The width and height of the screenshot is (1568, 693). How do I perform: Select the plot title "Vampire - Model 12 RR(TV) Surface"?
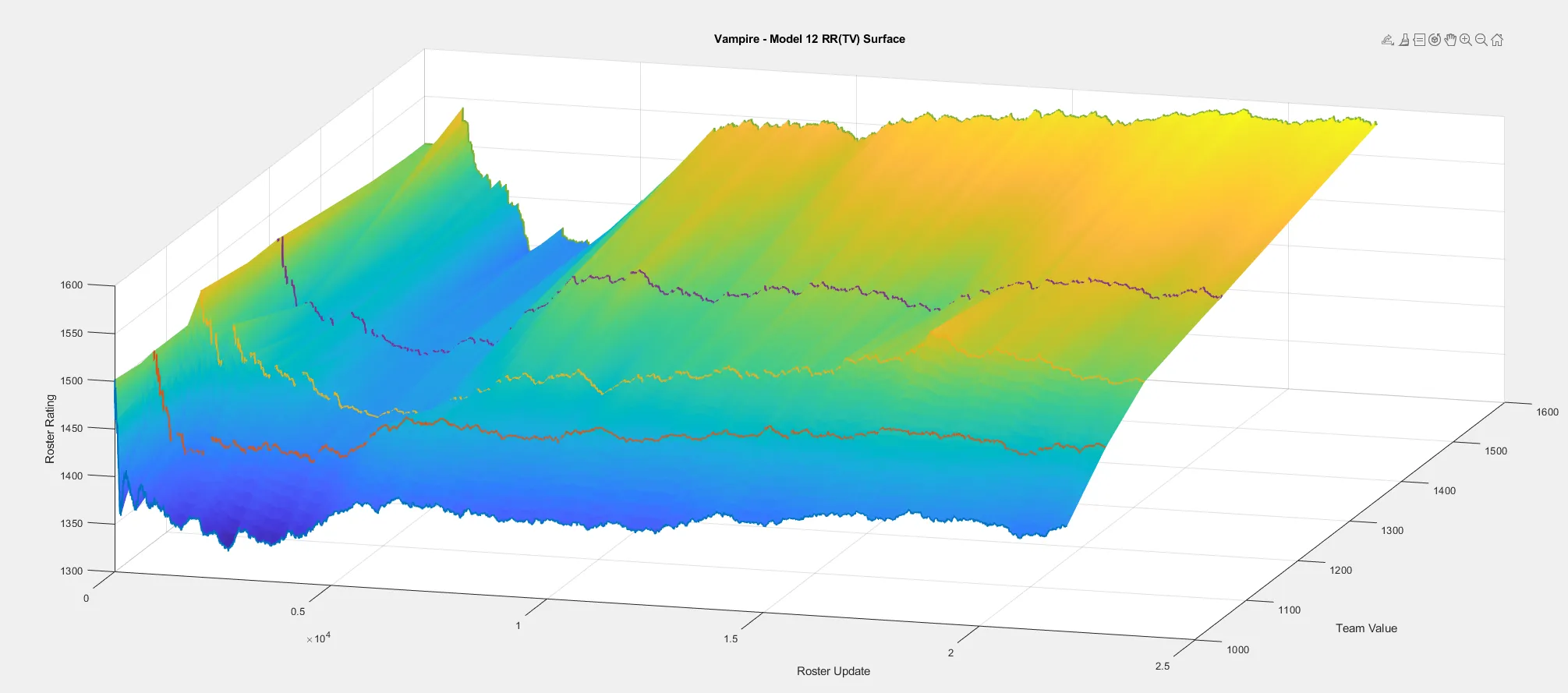pos(809,39)
